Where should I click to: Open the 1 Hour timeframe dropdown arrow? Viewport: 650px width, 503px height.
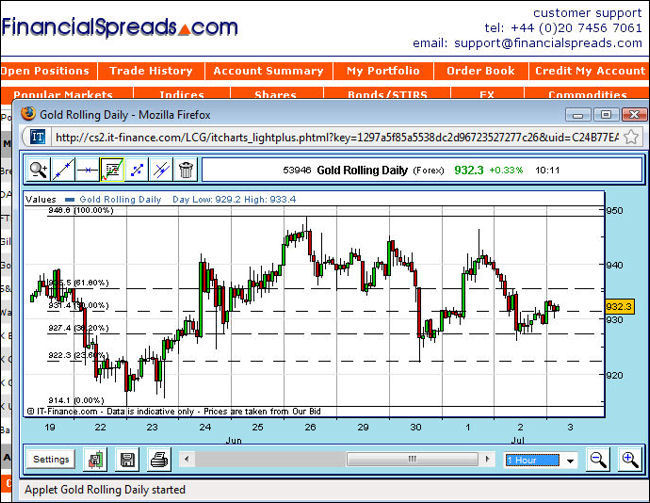(x=570, y=460)
